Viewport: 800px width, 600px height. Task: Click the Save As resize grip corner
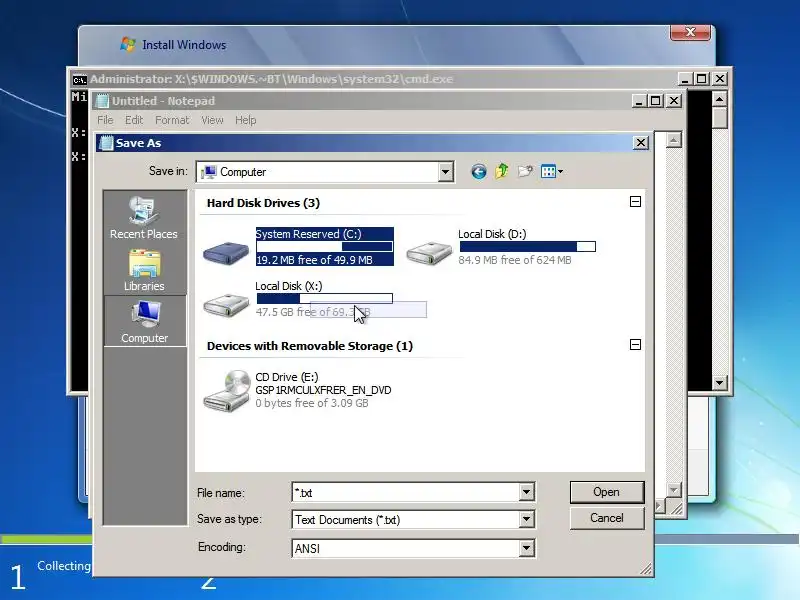pos(646,569)
